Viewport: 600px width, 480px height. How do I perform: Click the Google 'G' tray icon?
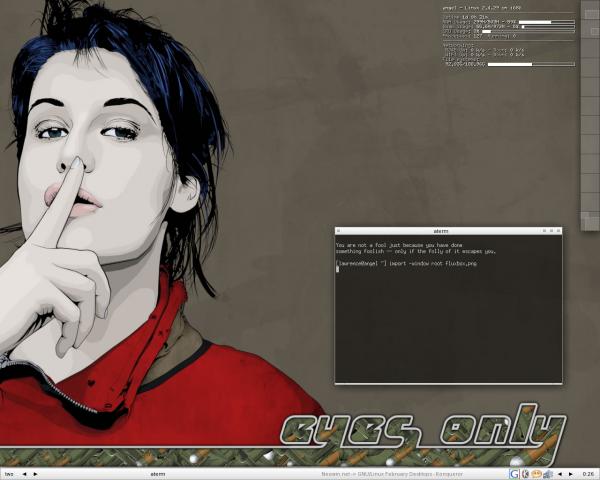coord(515,474)
